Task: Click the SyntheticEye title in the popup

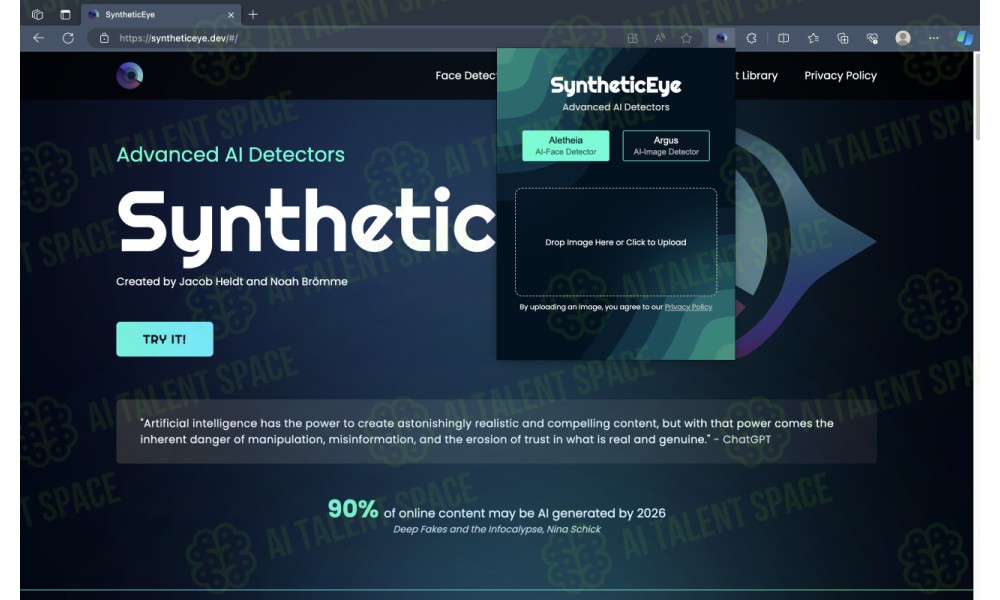Action: click(x=615, y=85)
